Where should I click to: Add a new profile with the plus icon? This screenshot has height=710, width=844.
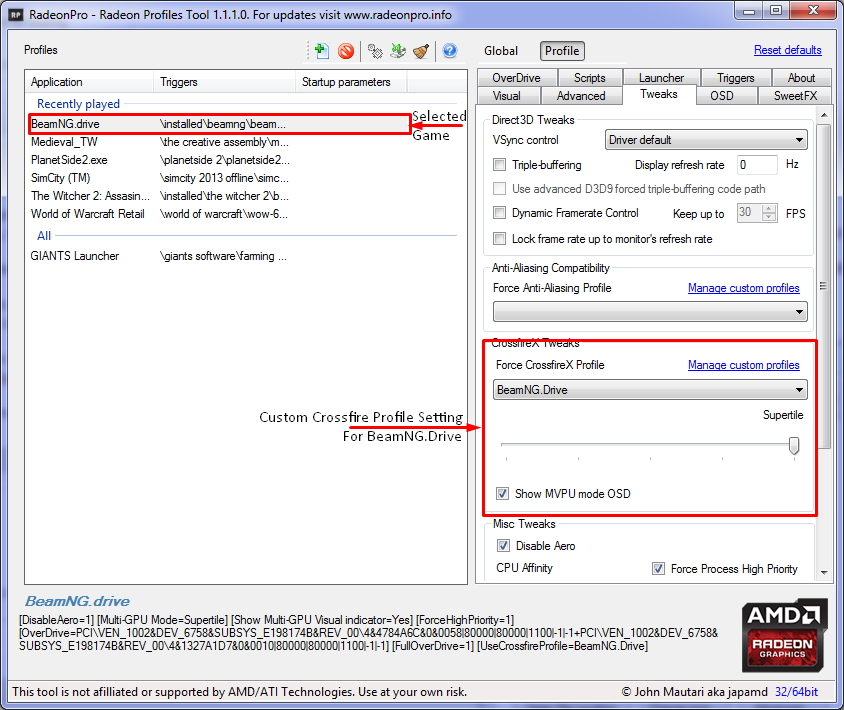[x=321, y=51]
